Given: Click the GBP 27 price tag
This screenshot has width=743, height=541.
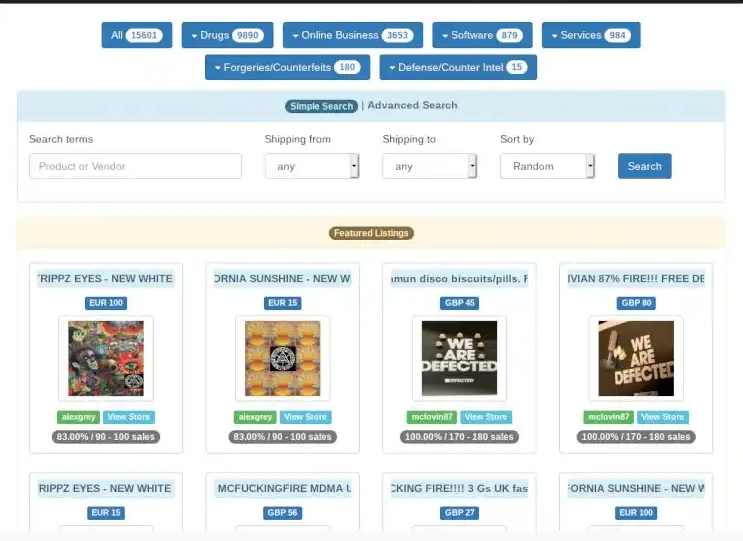Looking at the screenshot, I should (459, 513).
